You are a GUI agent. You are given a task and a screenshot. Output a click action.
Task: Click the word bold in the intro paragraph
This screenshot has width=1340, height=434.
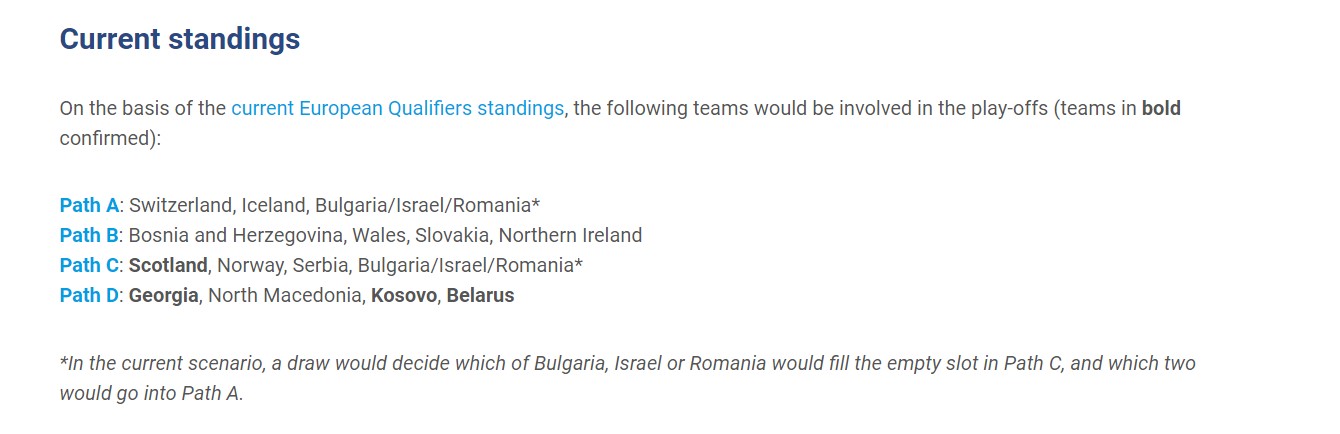click(x=1161, y=108)
